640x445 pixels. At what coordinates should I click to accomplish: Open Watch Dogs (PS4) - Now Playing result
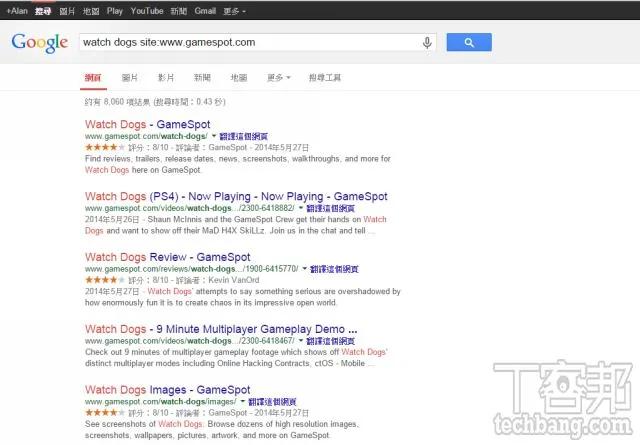(x=236, y=196)
